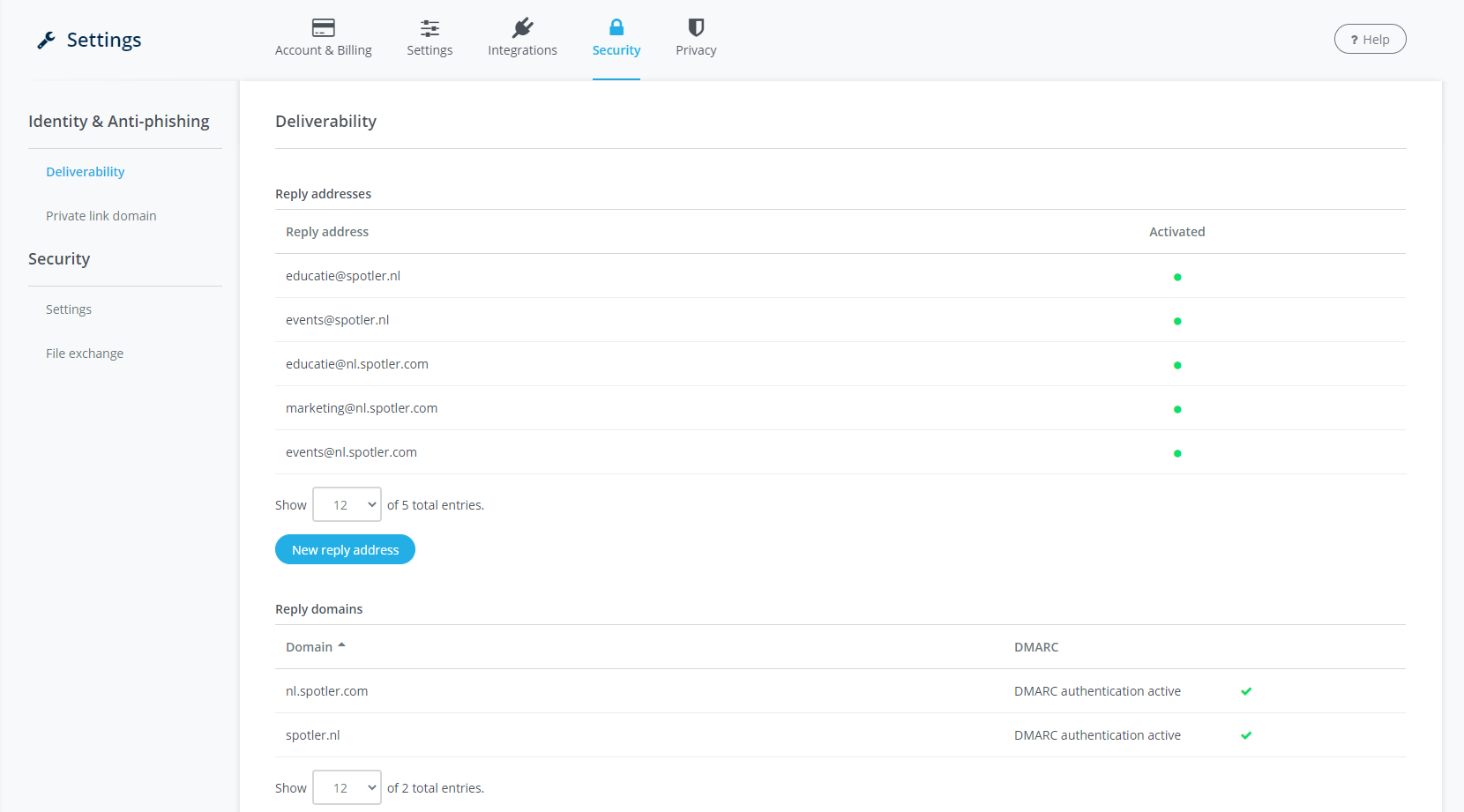1464x812 pixels.
Task: Toggle activated dot for educatie@spotler.nl
Action: point(1177,277)
